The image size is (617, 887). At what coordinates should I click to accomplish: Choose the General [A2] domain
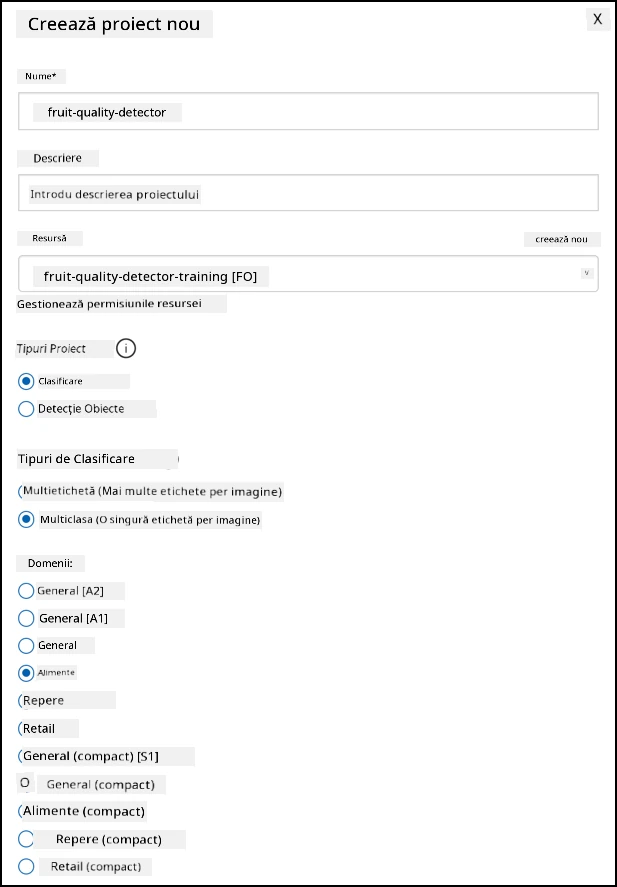tap(26, 591)
